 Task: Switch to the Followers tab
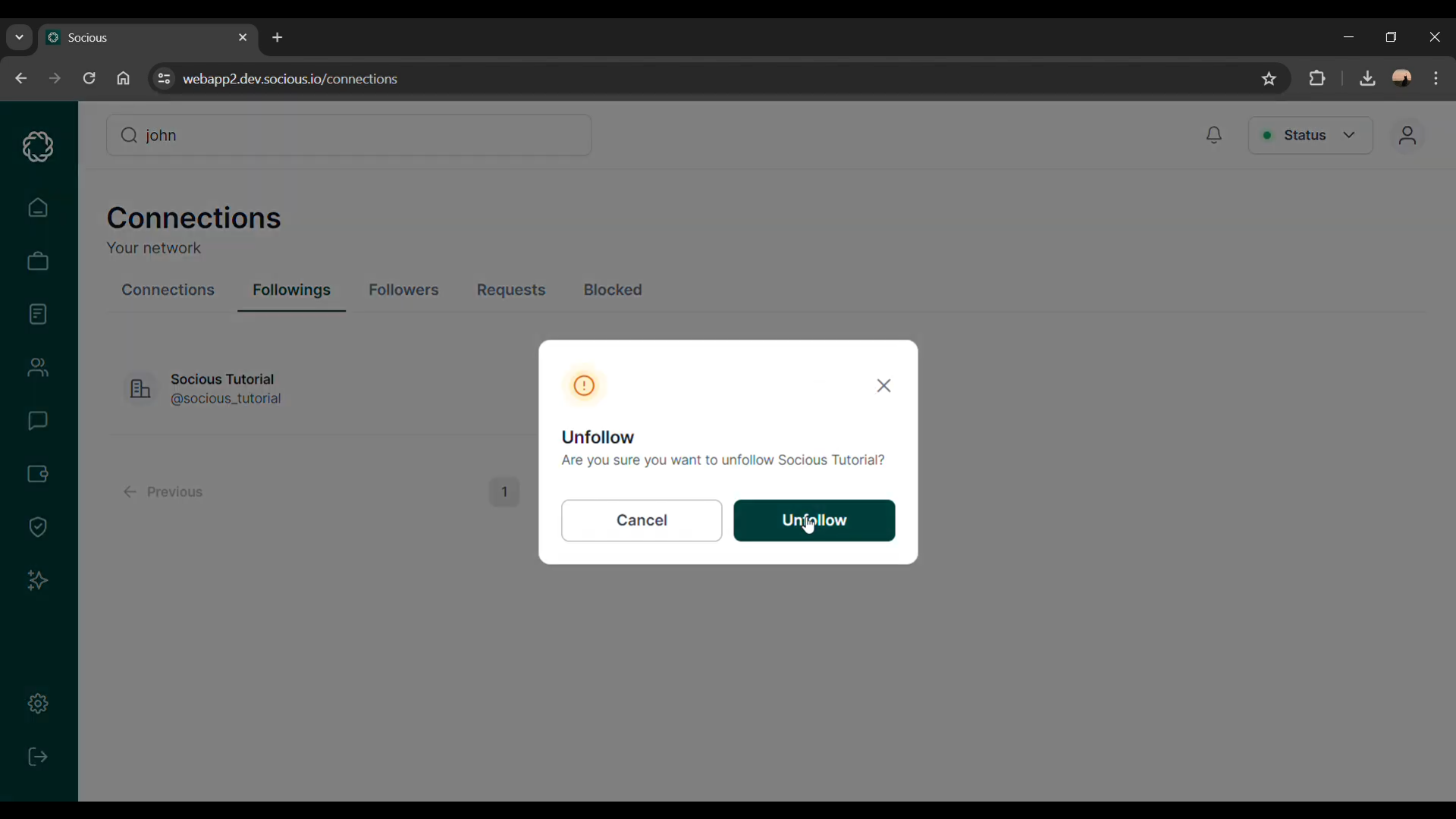403,290
